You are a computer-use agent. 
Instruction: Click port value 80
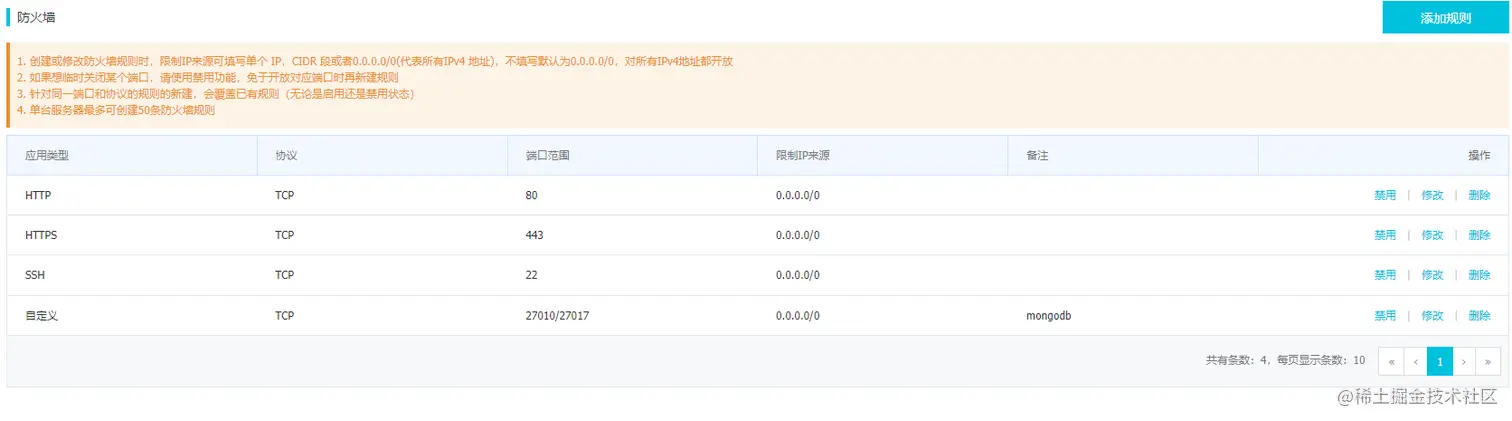(531, 195)
